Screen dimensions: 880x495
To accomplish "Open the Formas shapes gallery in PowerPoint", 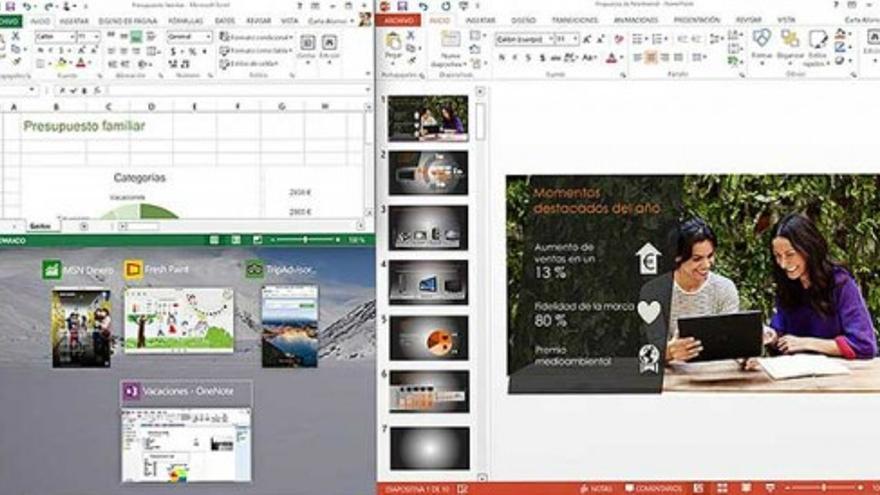I will (x=762, y=40).
